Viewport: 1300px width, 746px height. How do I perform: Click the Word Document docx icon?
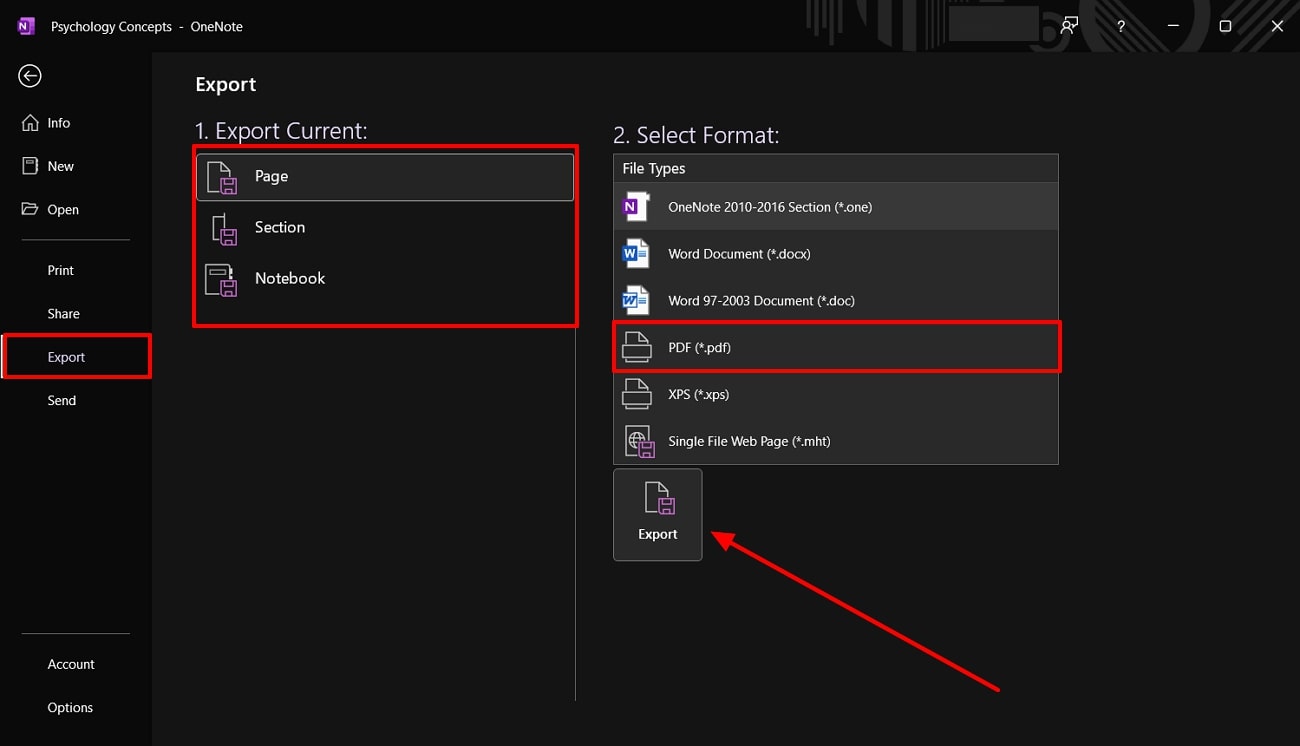point(636,254)
